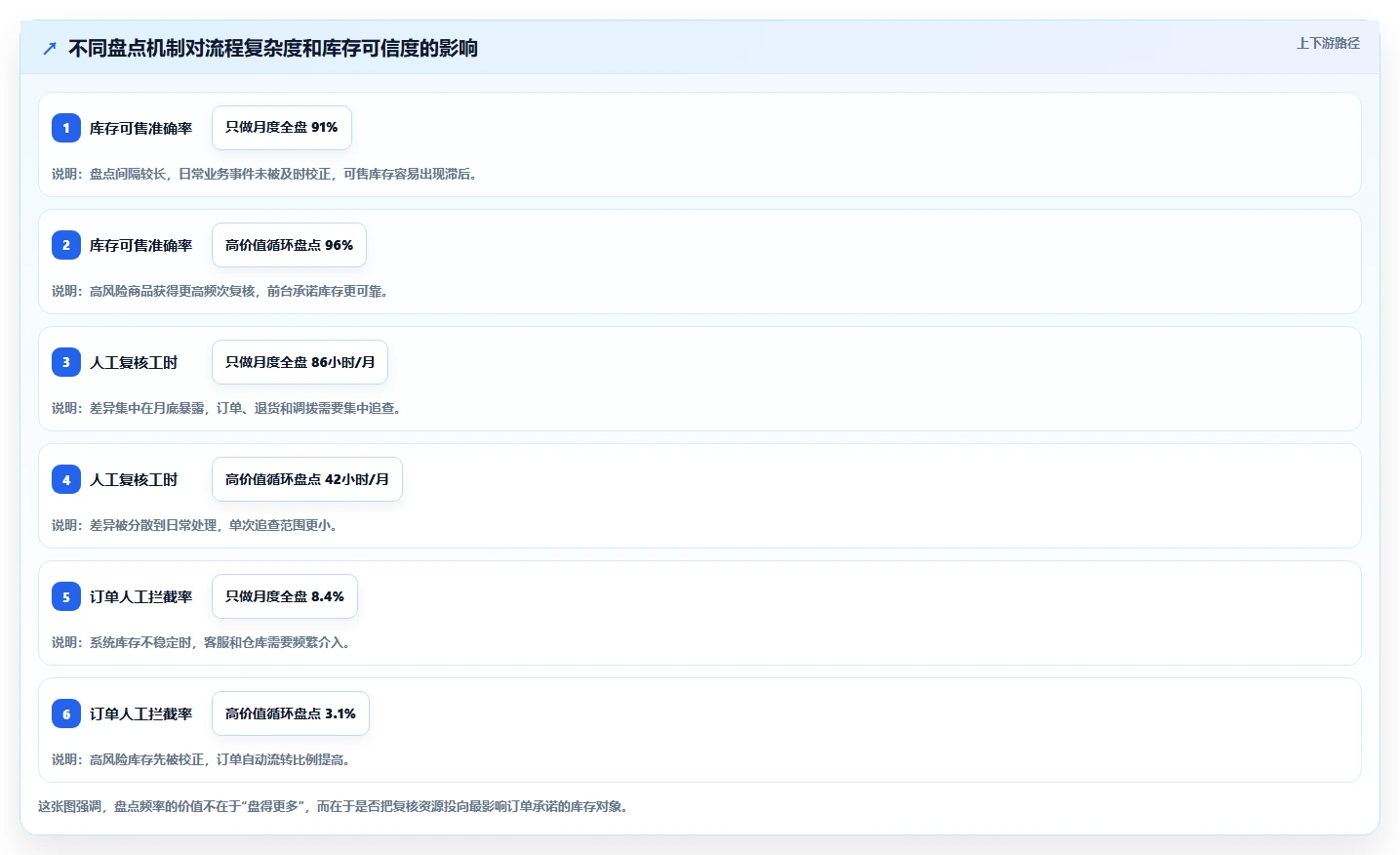Click the 高价值循环盘点 42小时/月 chip
1400x855 pixels.
307,479
